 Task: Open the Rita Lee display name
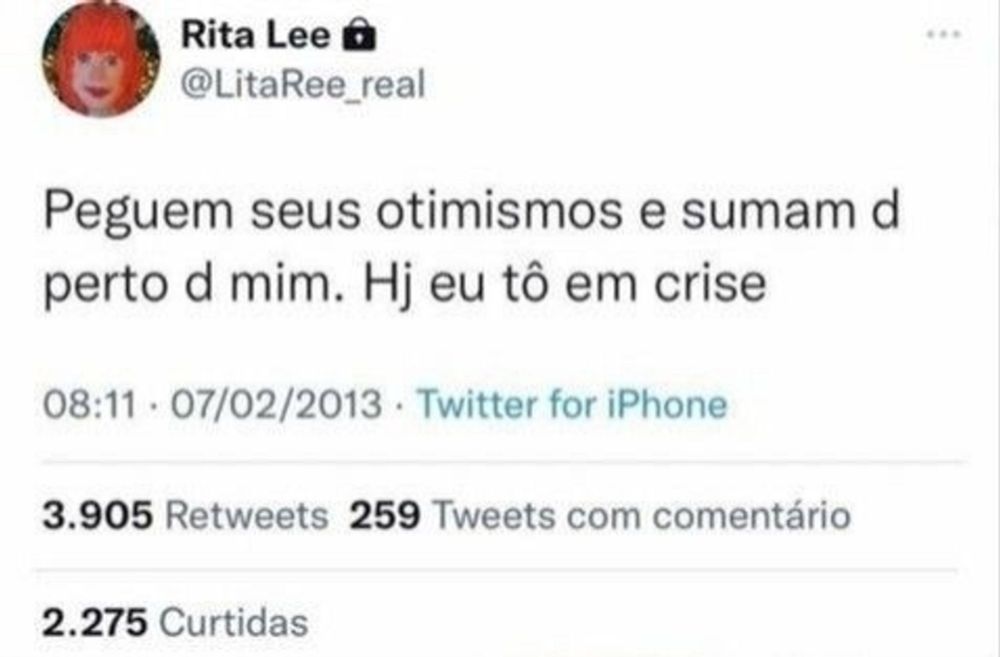[255, 34]
